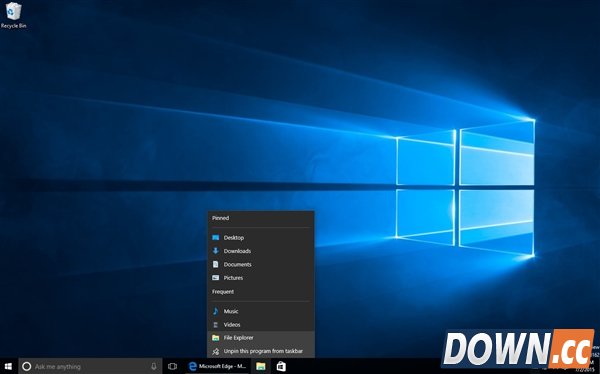Viewport: 600px width, 374px height.
Task: Open Videos from the Frequent list
Action: tap(261, 325)
